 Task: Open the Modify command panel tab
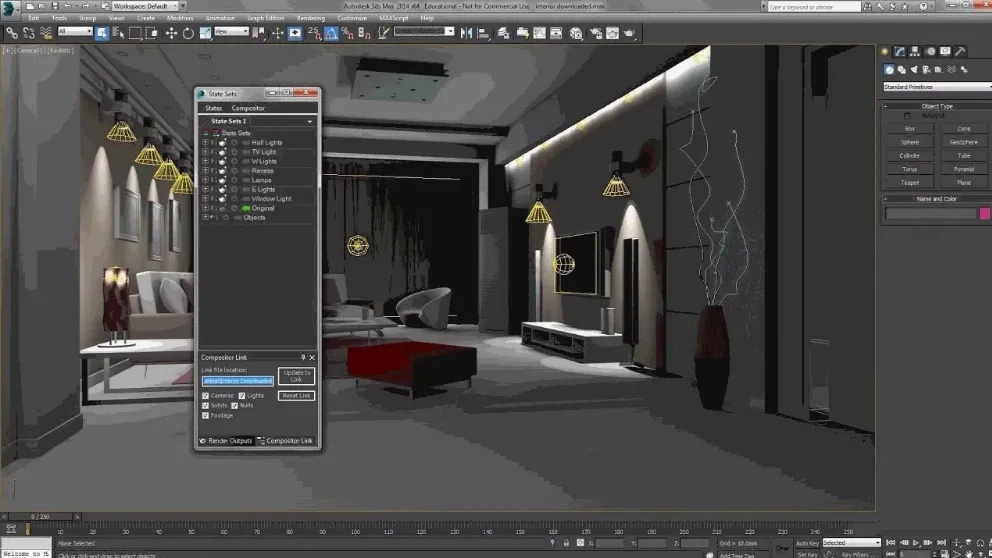[900, 51]
